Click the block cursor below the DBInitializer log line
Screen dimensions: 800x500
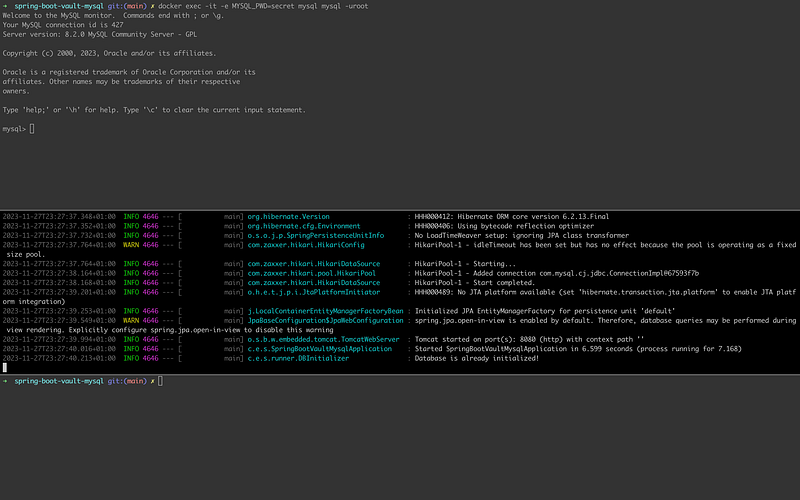(5, 367)
